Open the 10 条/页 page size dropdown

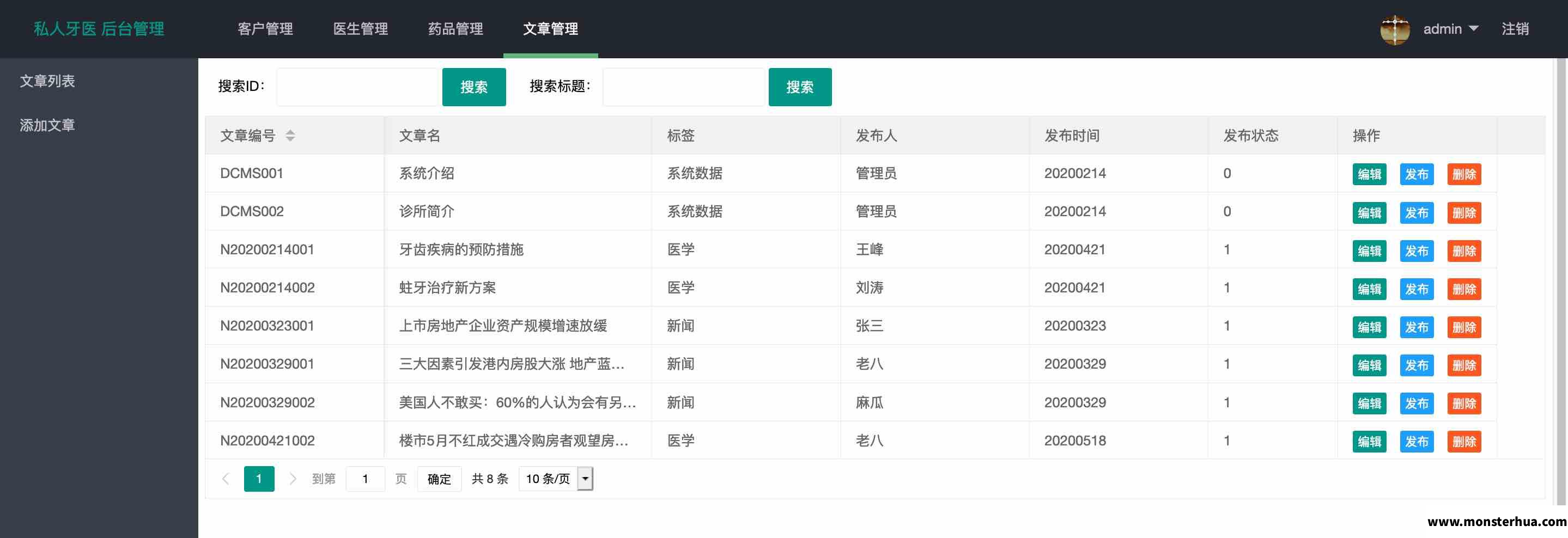(556, 479)
